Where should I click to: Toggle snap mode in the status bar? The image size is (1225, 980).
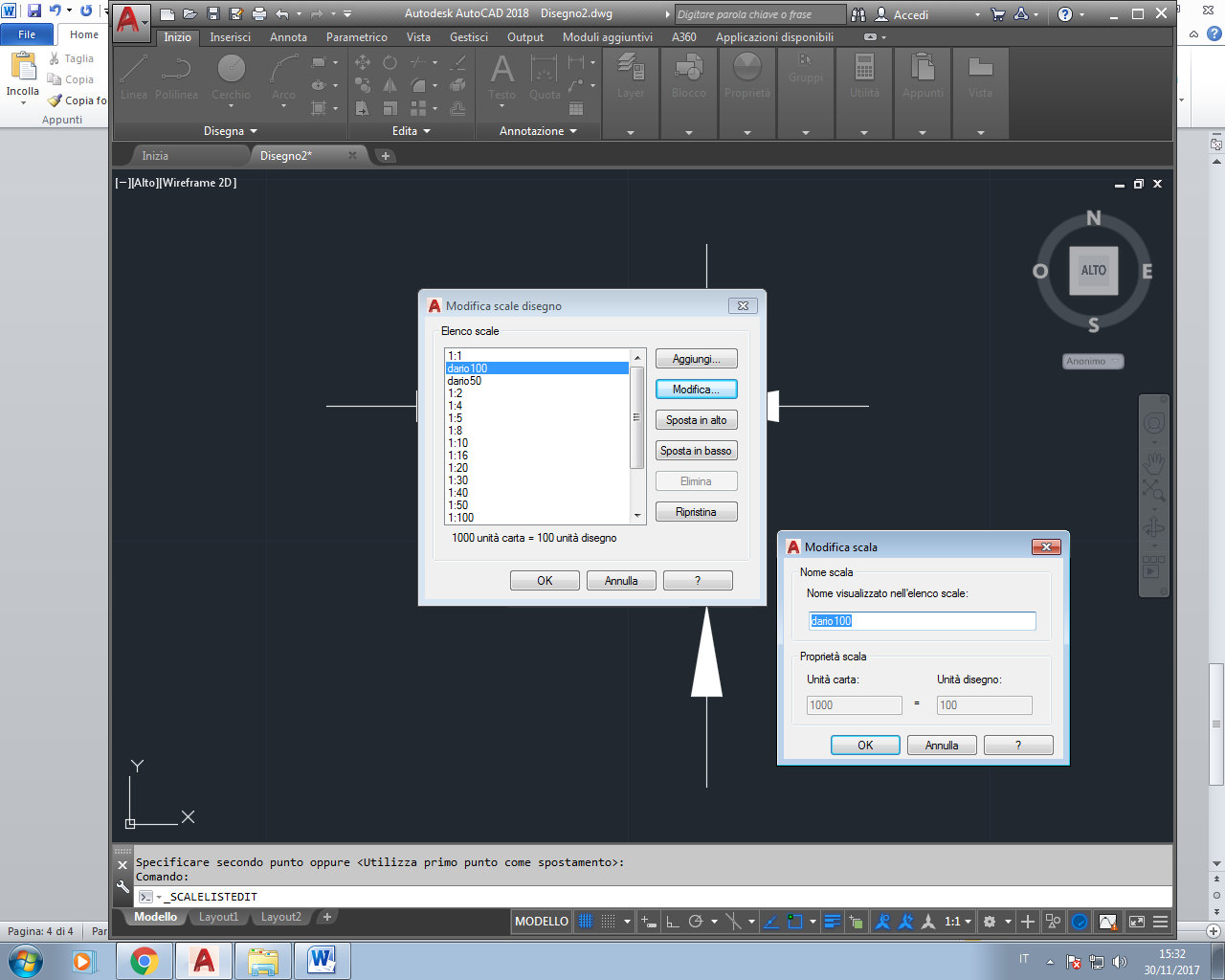coord(608,922)
